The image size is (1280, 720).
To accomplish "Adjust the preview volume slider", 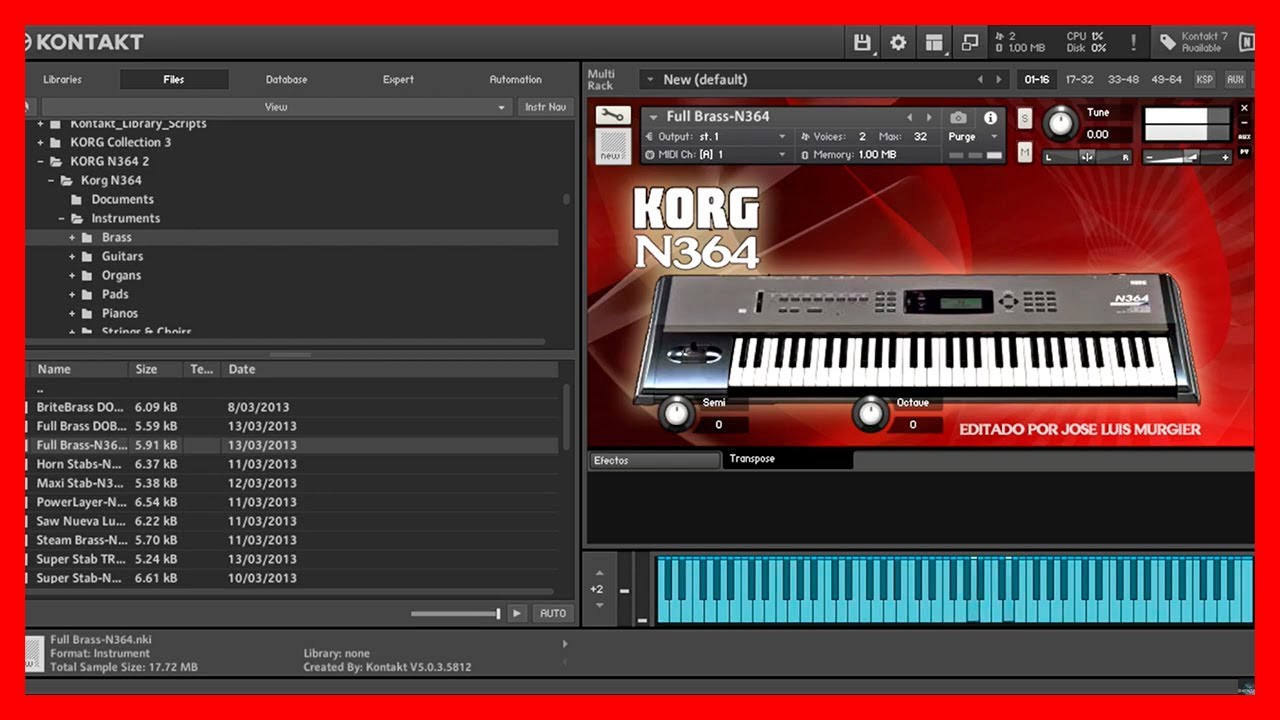I will (455, 613).
